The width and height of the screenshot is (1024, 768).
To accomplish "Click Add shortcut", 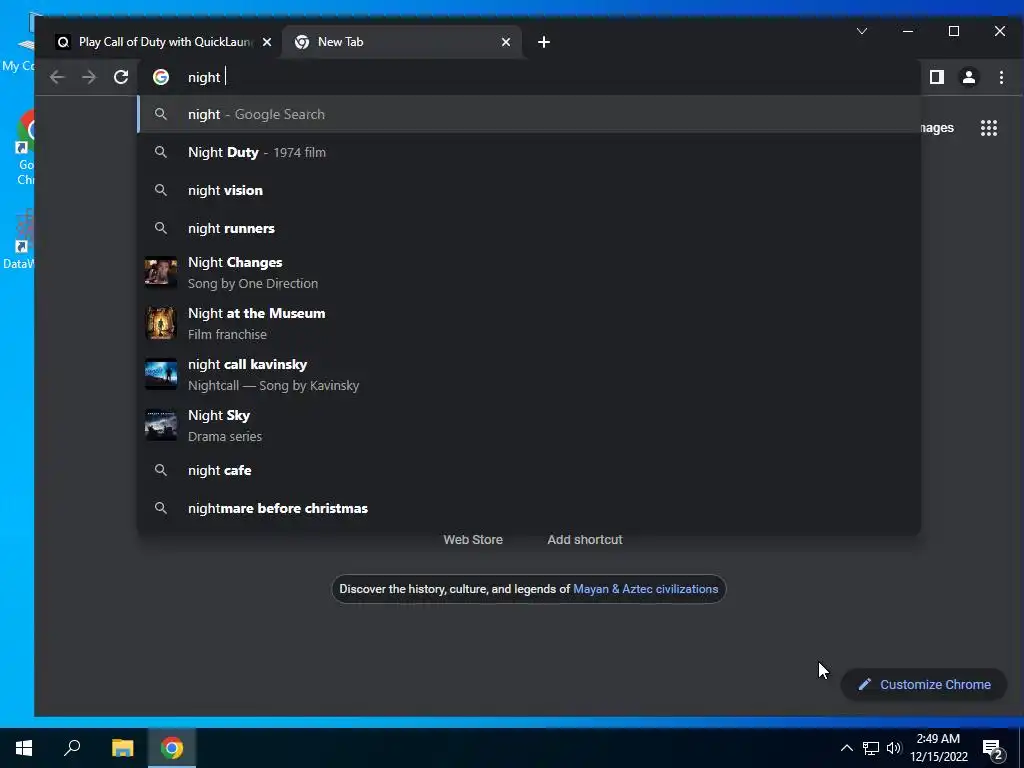I will [x=584, y=539].
